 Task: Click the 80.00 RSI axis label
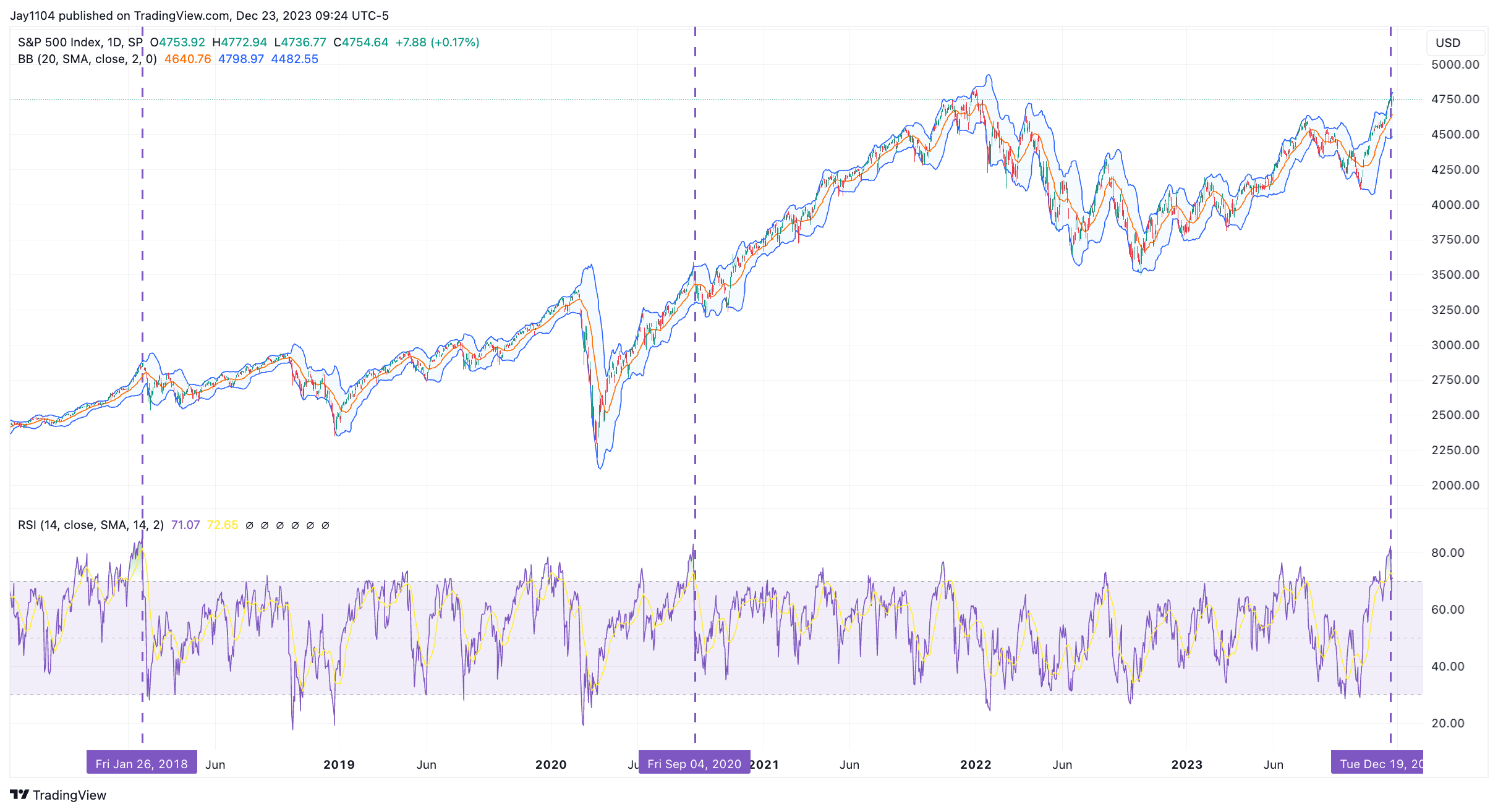(x=1448, y=552)
